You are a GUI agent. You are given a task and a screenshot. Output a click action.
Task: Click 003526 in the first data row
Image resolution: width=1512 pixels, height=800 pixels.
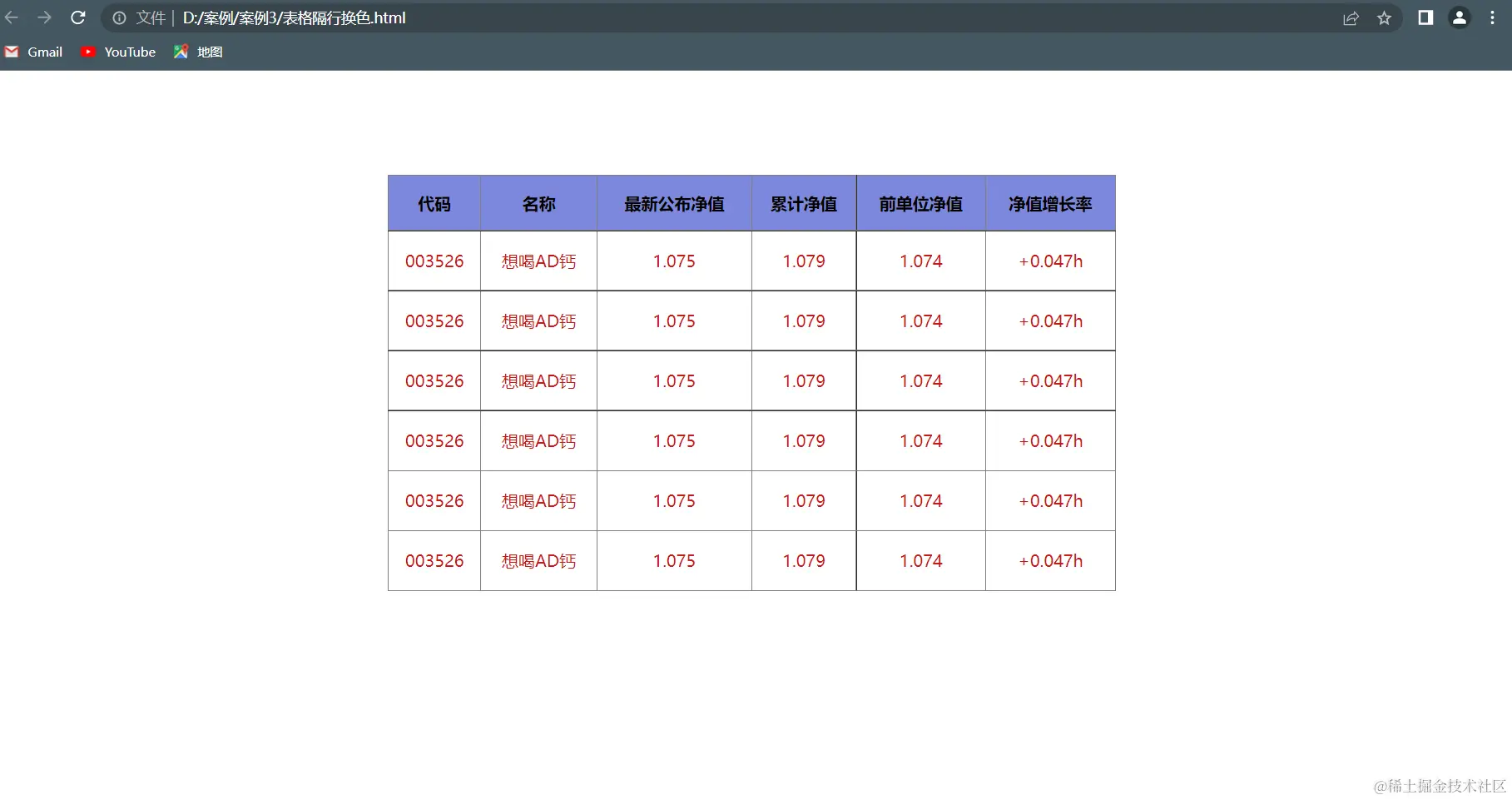[434, 261]
